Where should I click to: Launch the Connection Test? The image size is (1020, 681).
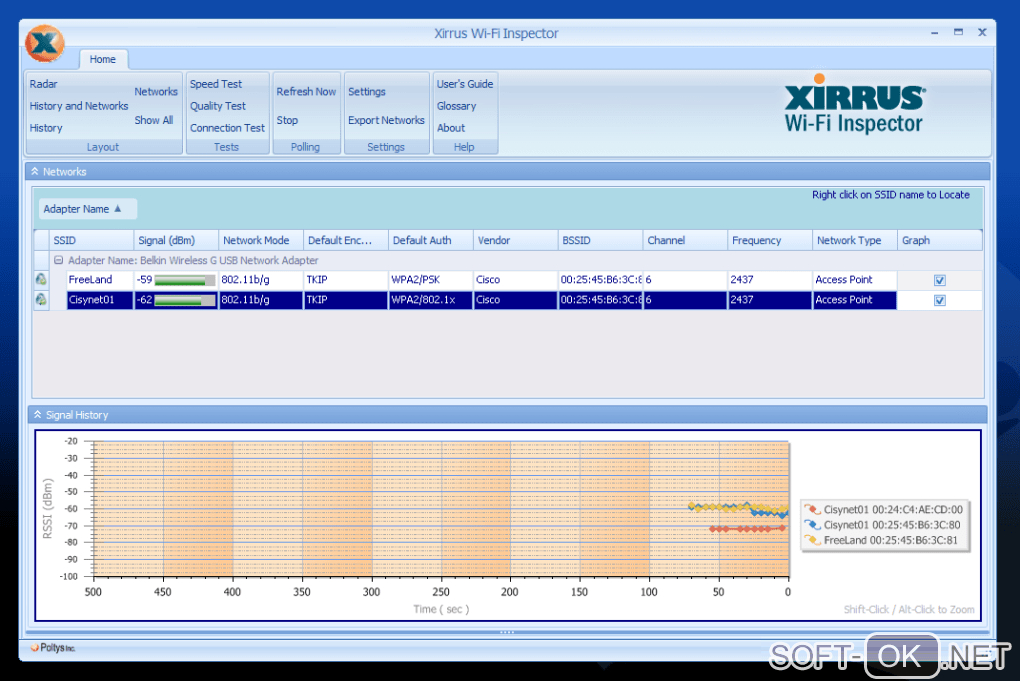point(228,128)
